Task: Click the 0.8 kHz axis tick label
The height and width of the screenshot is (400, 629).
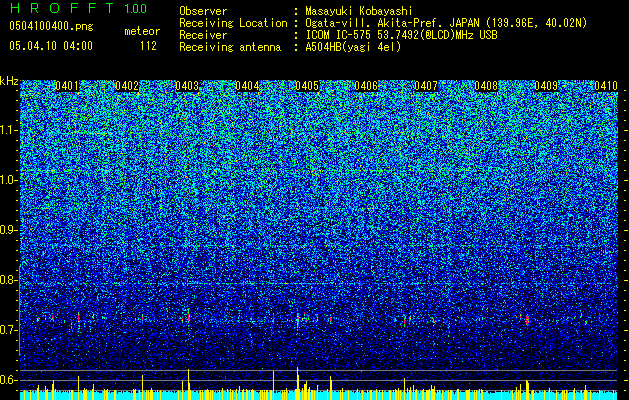Action: tap(9, 280)
